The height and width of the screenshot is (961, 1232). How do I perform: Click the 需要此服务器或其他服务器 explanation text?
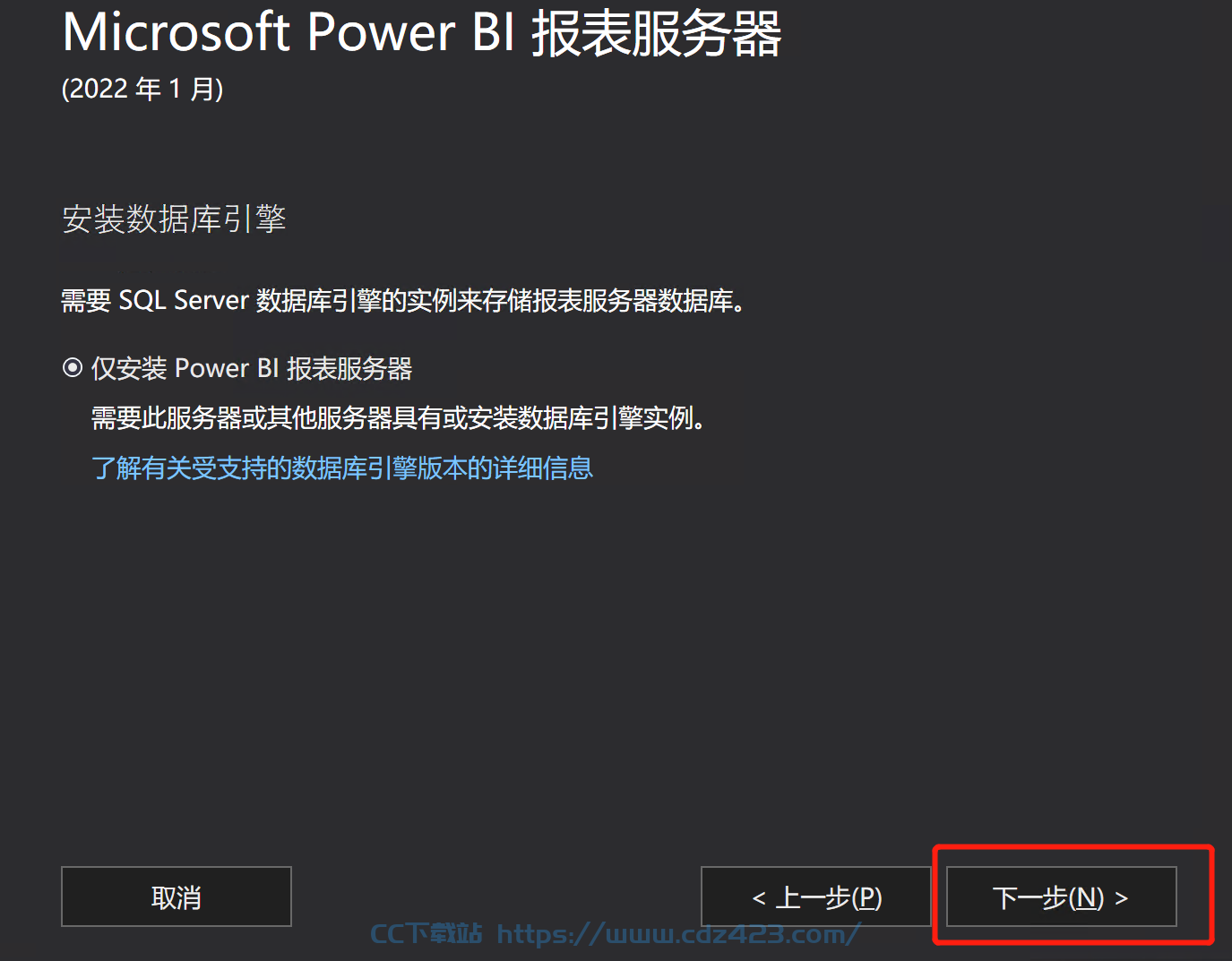[399, 418]
